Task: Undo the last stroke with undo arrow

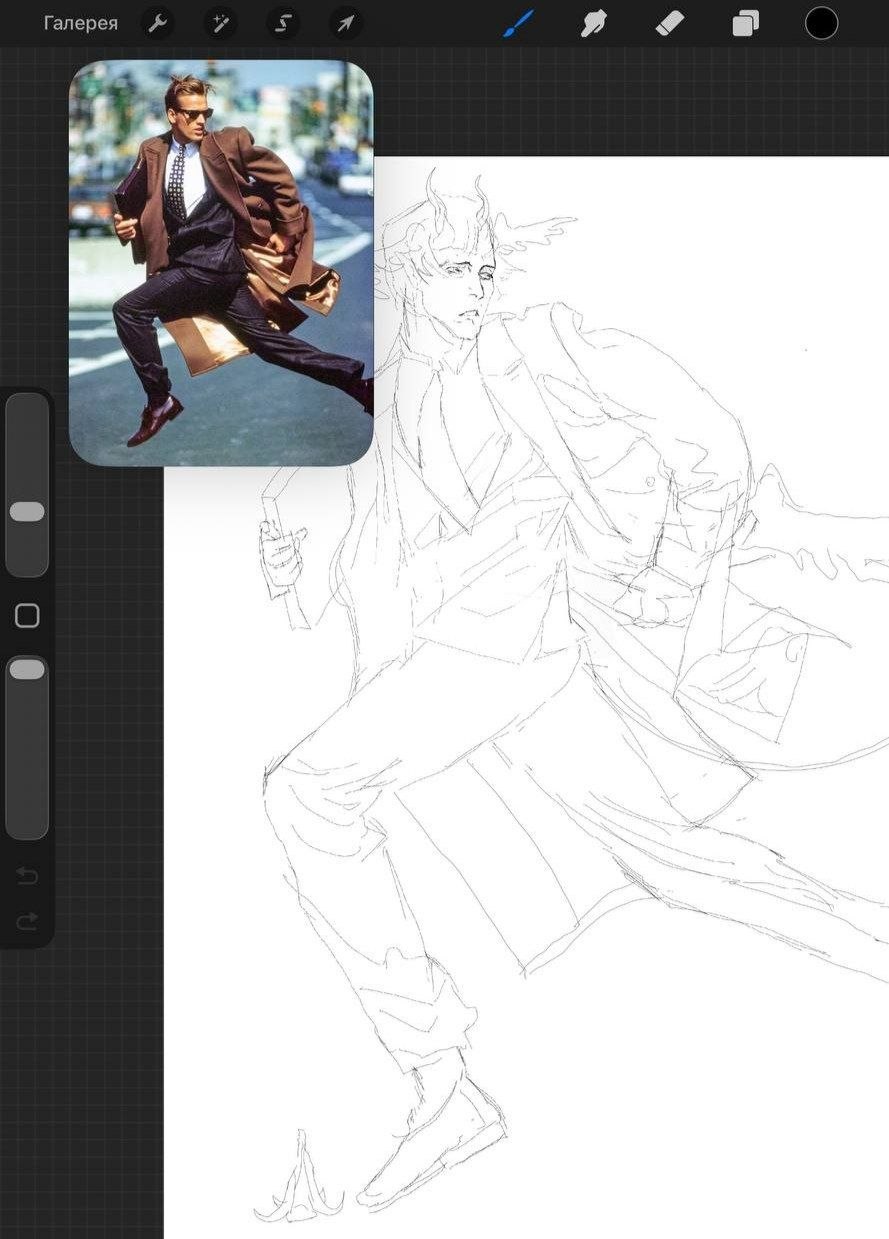Action: (x=27, y=877)
